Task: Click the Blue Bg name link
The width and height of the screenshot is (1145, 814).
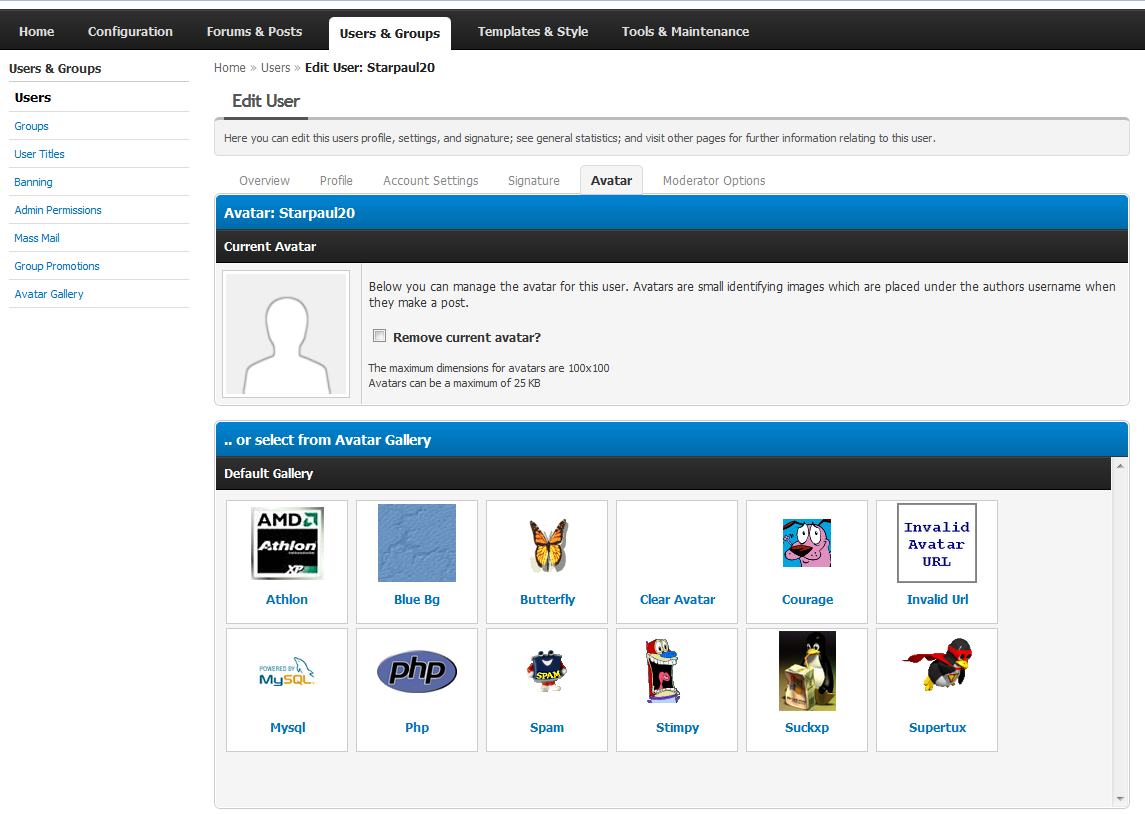Action: pos(417,599)
